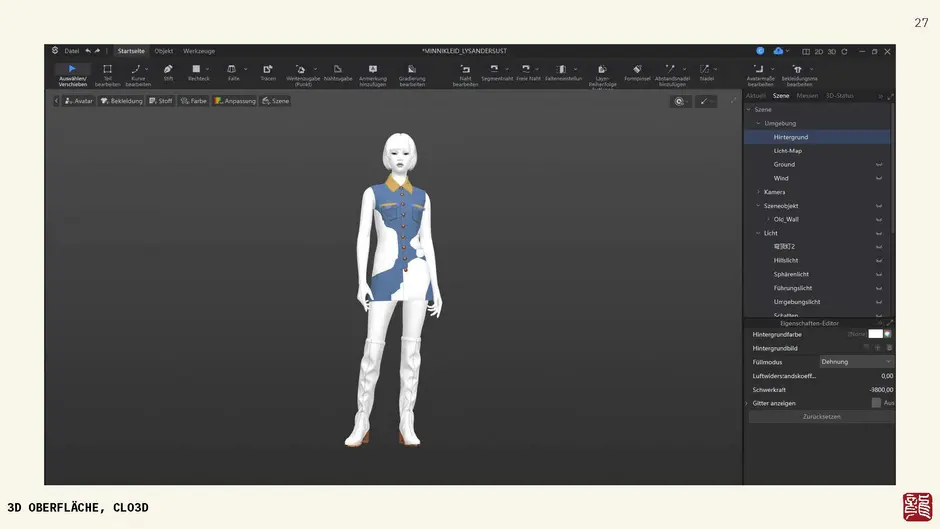The height and width of the screenshot is (529, 940).
Task: Activate the Stift pen tool
Action: pyautogui.click(x=168, y=72)
